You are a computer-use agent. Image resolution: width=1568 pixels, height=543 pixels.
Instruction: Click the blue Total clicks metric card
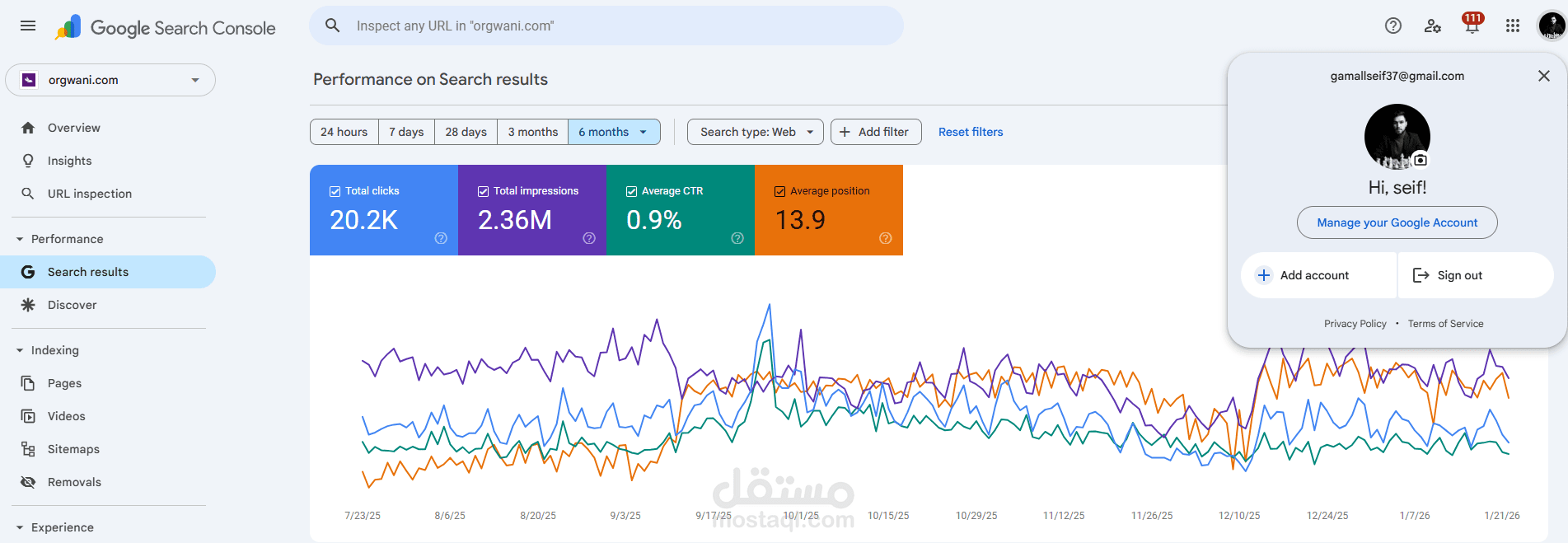384,210
